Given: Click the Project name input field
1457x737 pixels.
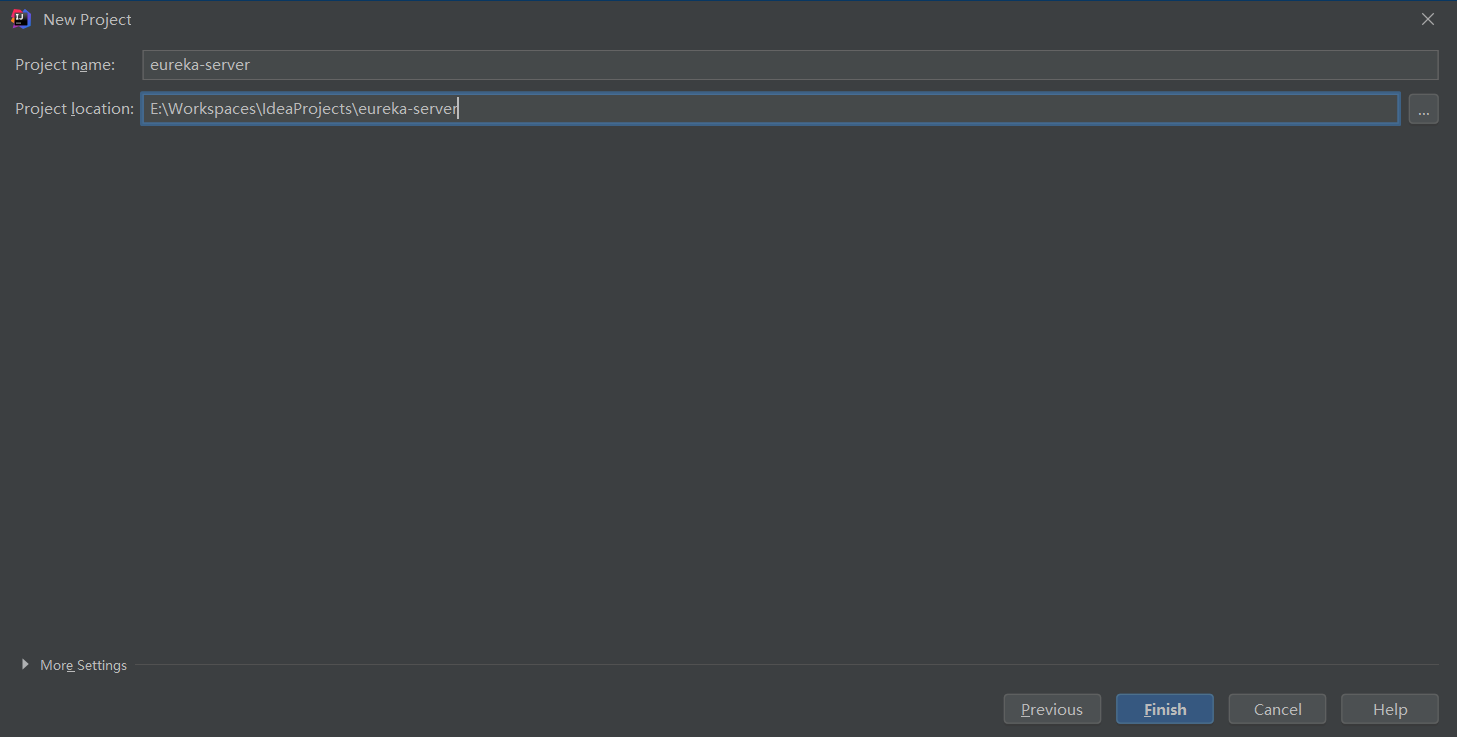Looking at the screenshot, I should coord(790,65).
